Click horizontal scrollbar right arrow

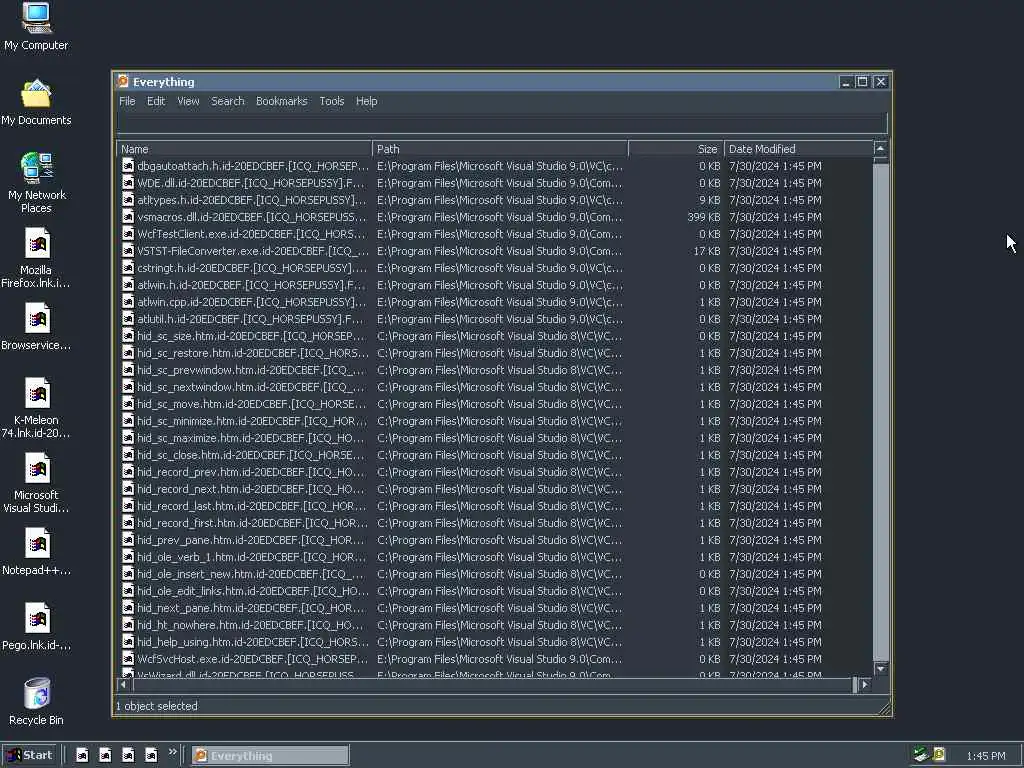pyautogui.click(x=865, y=684)
